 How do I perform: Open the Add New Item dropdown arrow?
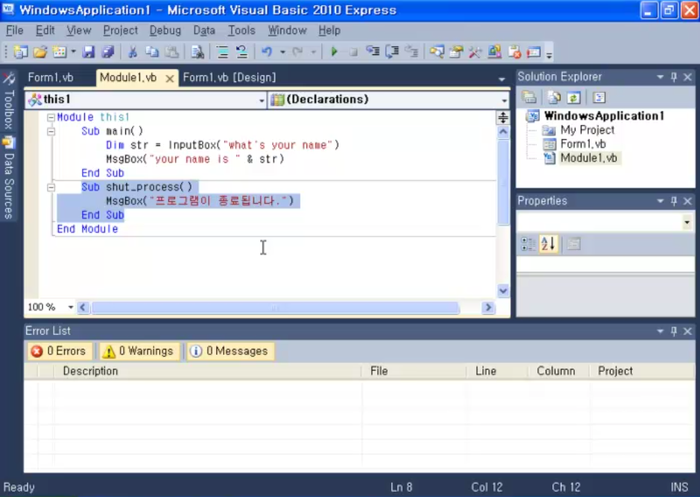(73, 52)
